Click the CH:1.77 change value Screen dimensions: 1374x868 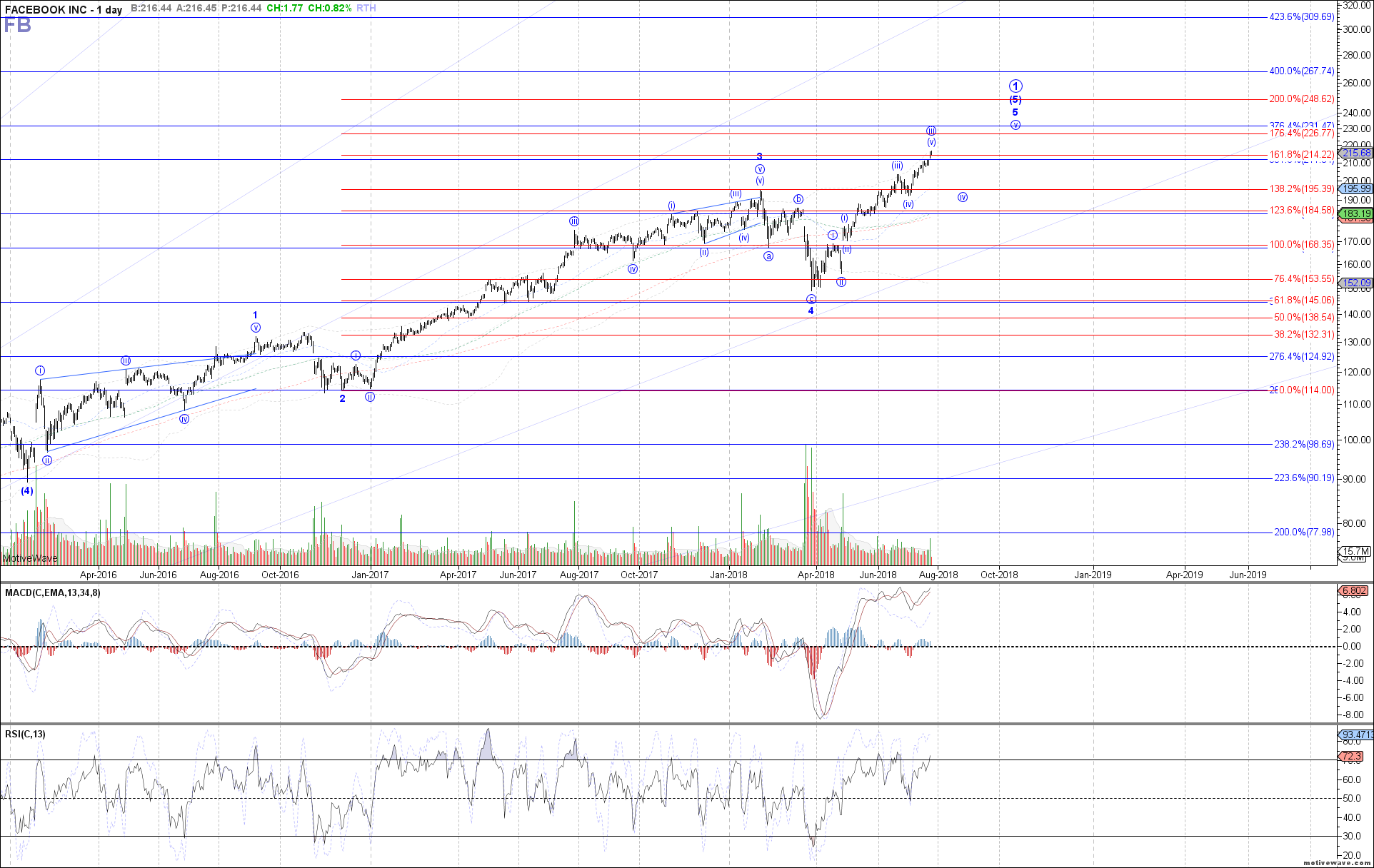pos(284,9)
